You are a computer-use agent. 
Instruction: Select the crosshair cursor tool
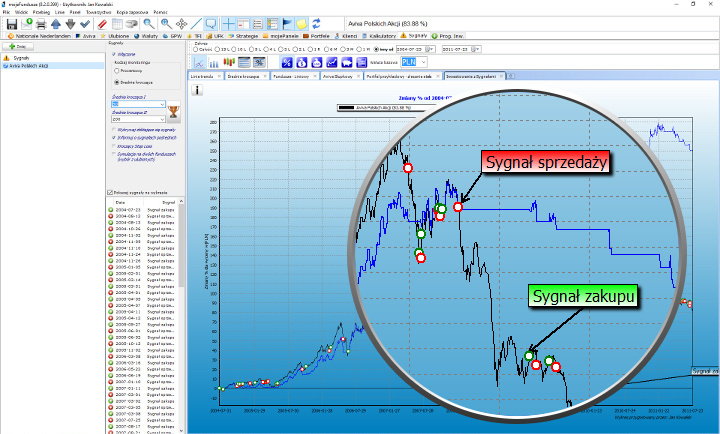(x=229, y=22)
